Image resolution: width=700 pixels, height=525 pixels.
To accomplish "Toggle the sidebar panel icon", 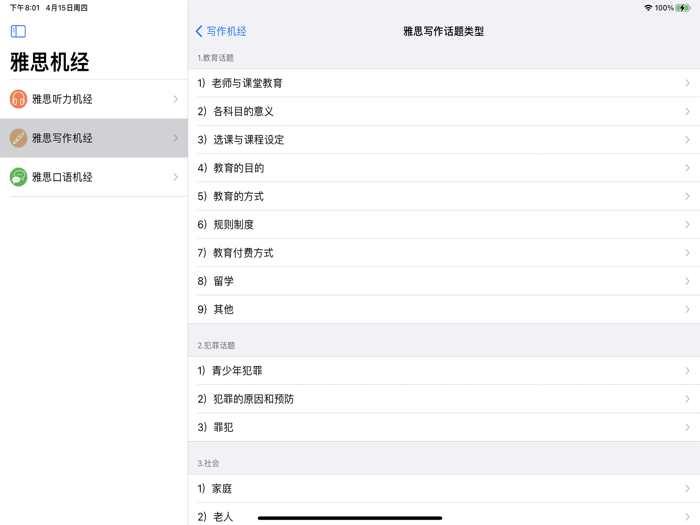I will coord(18,31).
